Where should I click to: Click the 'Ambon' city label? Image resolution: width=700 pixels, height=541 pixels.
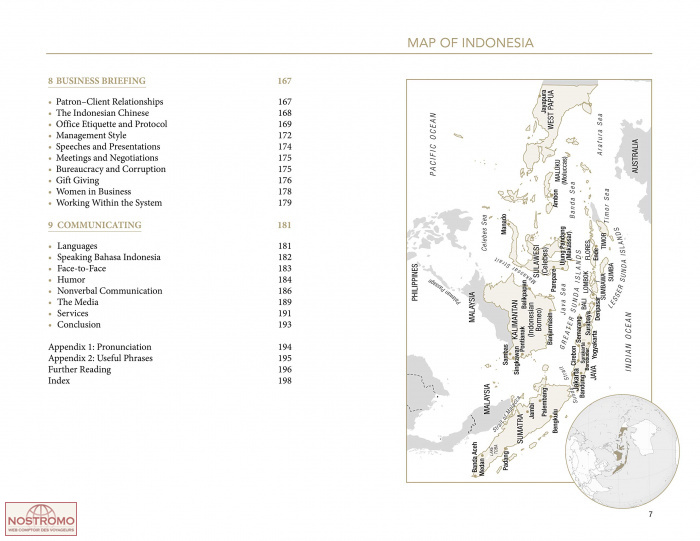556,198
